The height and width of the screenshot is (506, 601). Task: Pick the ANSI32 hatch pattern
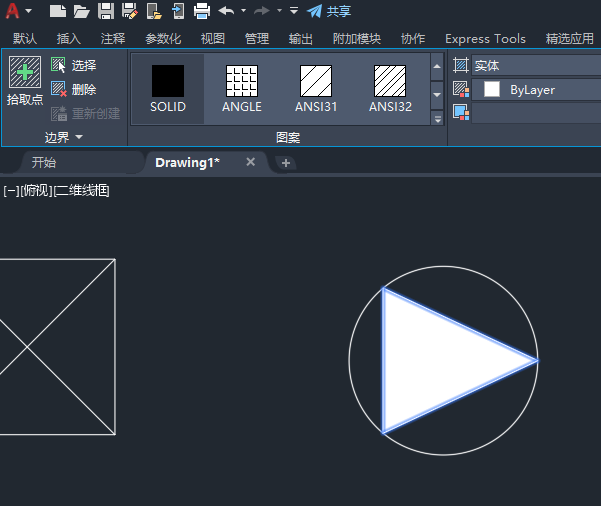tap(390, 82)
